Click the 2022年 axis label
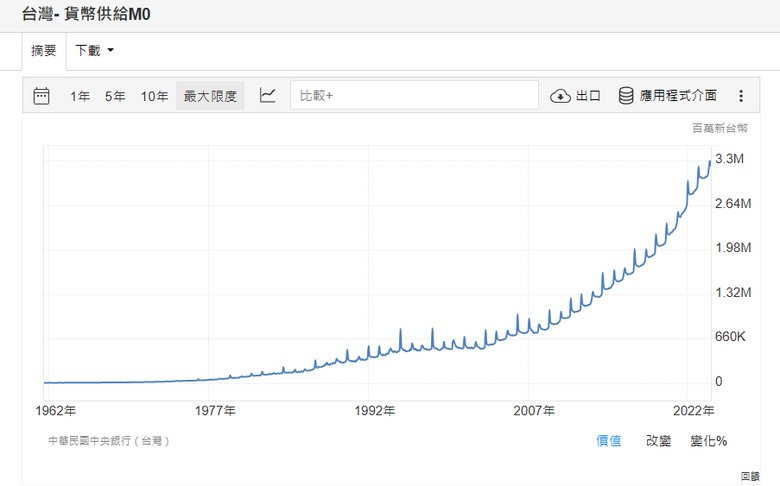This screenshot has width=780, height=486. pyautogui.click(x=693, y=411)
